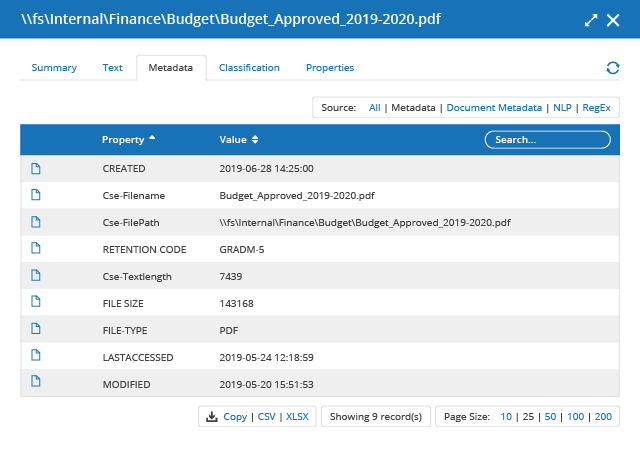Switch to the Summary tab
Screen dimensions: 640x450
54,68
